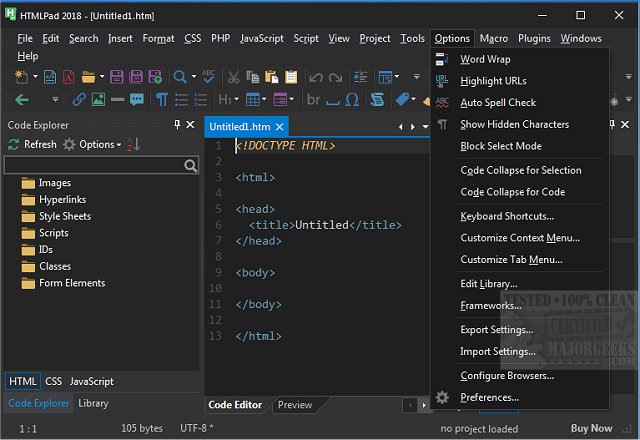Open Preferences from the Options menu
Screen dimensions: 640x440
[x=489, y=398]
